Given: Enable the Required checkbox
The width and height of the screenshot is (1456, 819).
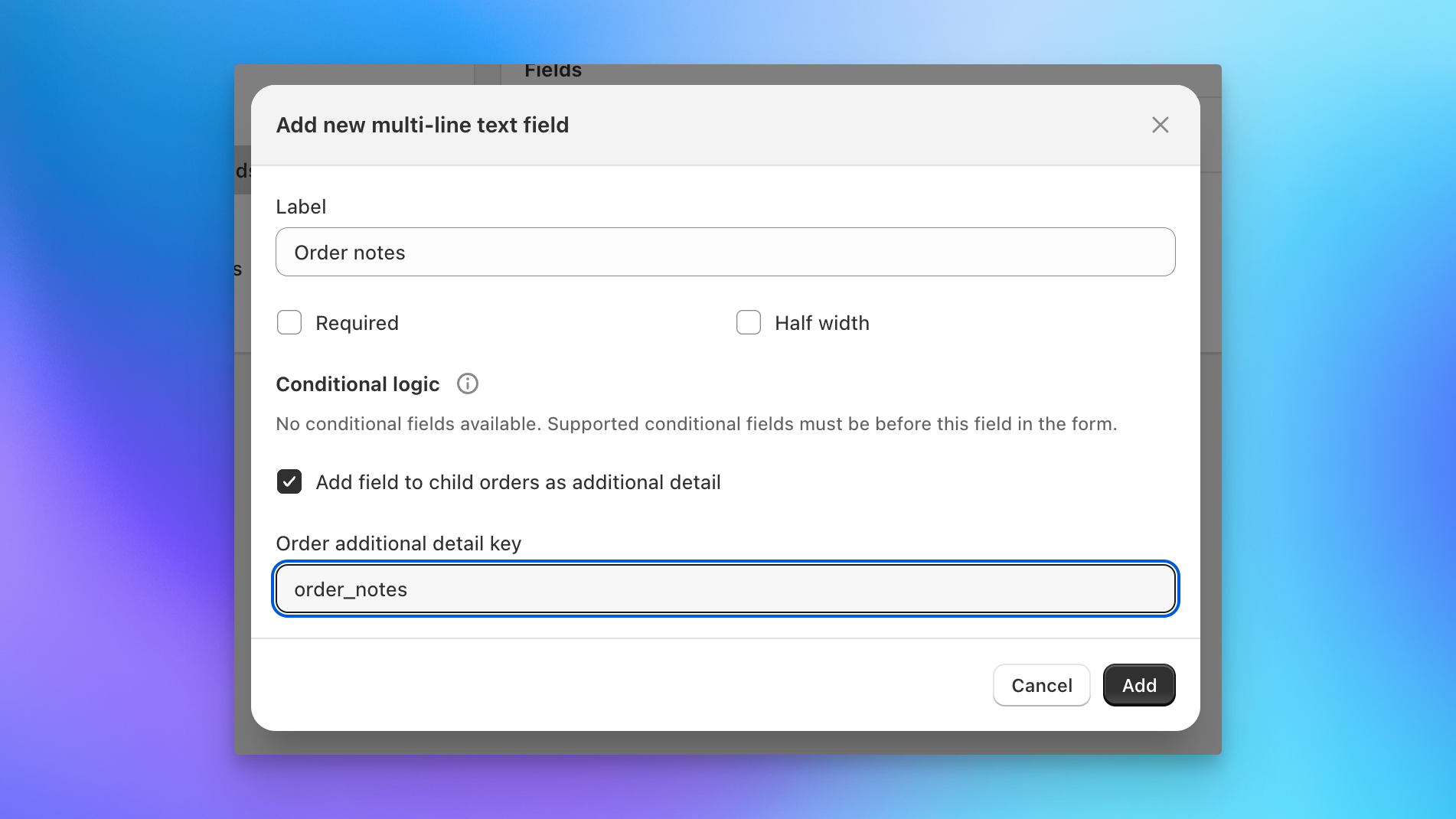Looking at the screenshot, I should (289, 322).
